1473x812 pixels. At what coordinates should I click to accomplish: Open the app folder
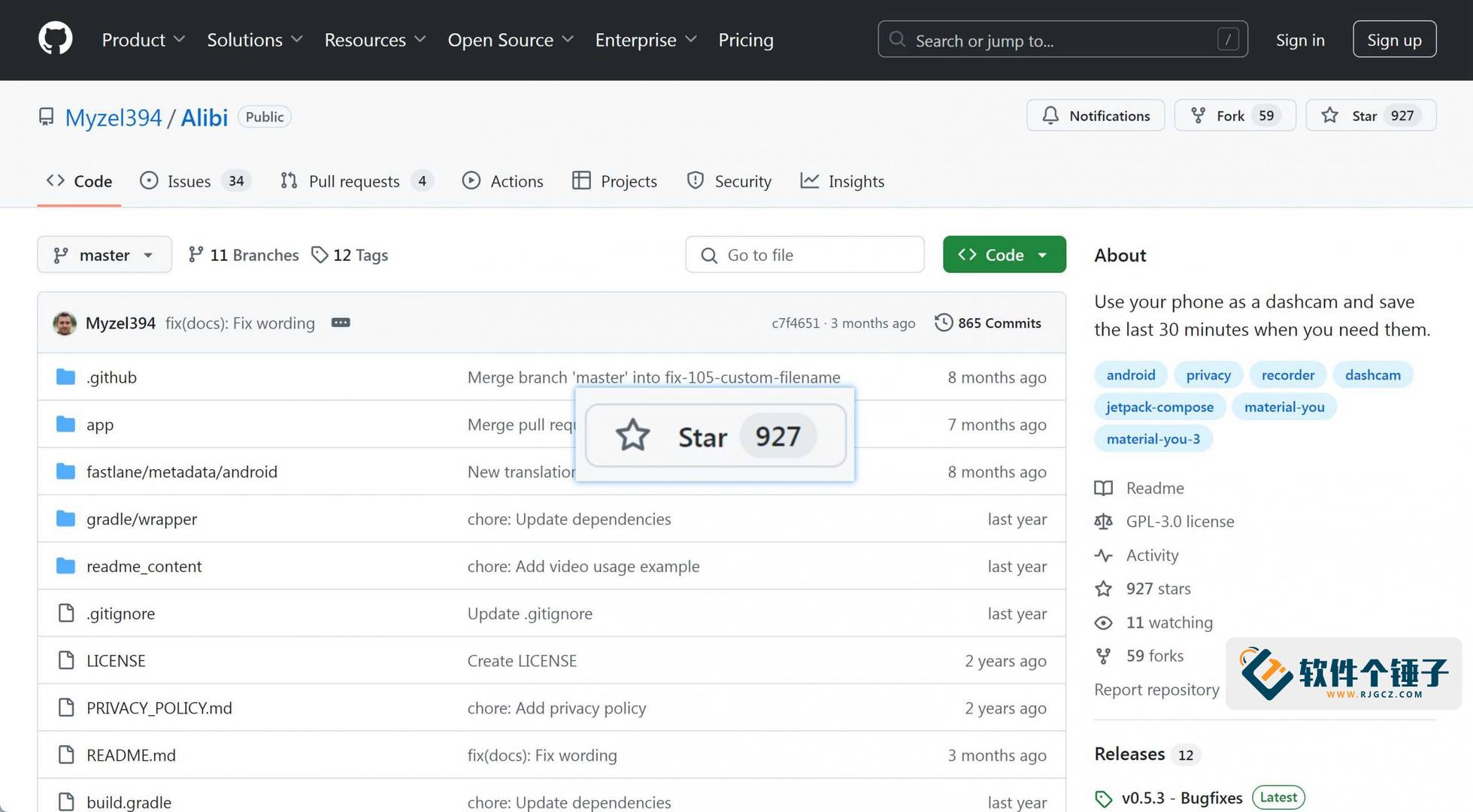click(100, 425)
